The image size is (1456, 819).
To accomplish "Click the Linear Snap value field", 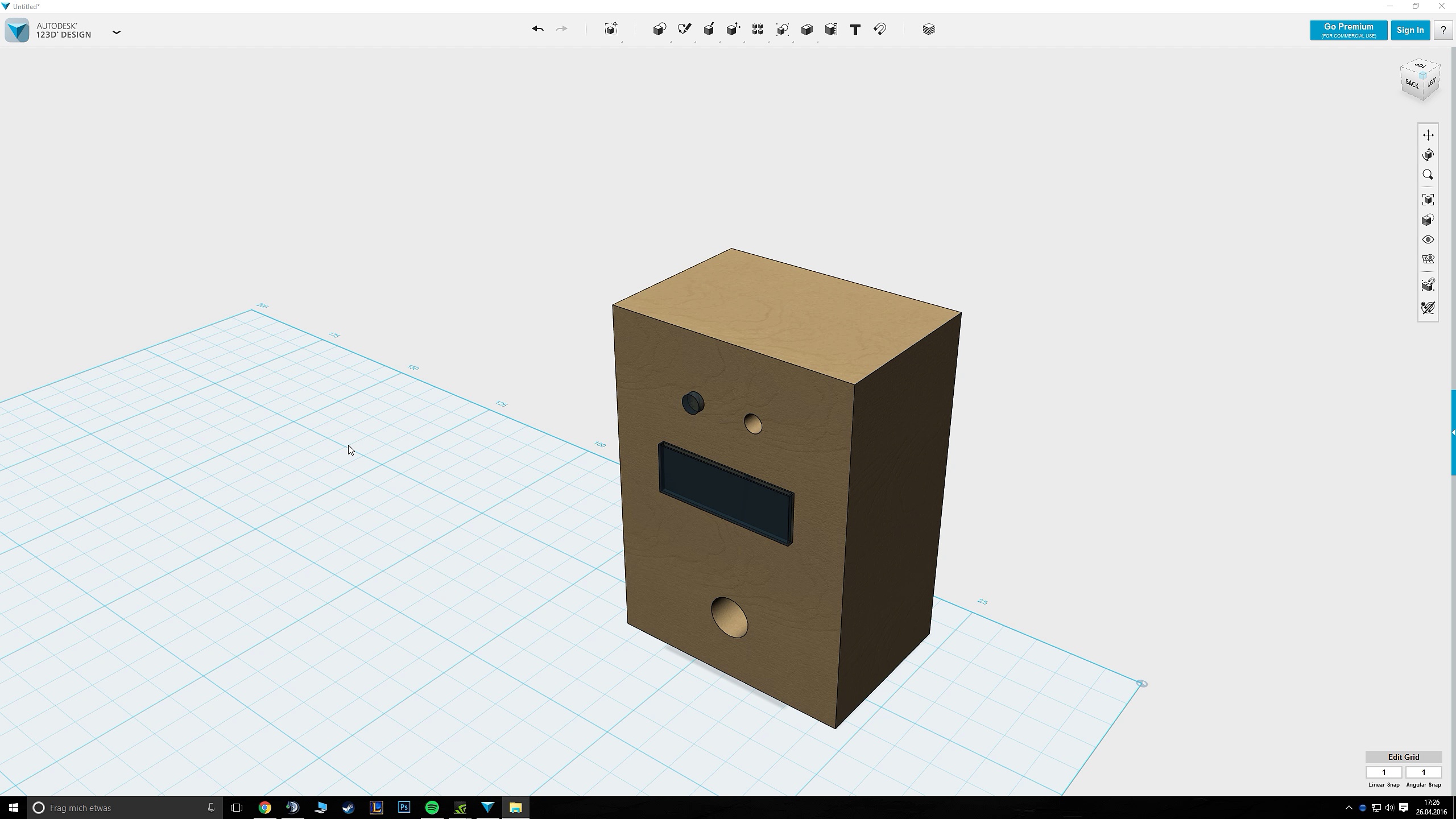I will [1383, 772].
